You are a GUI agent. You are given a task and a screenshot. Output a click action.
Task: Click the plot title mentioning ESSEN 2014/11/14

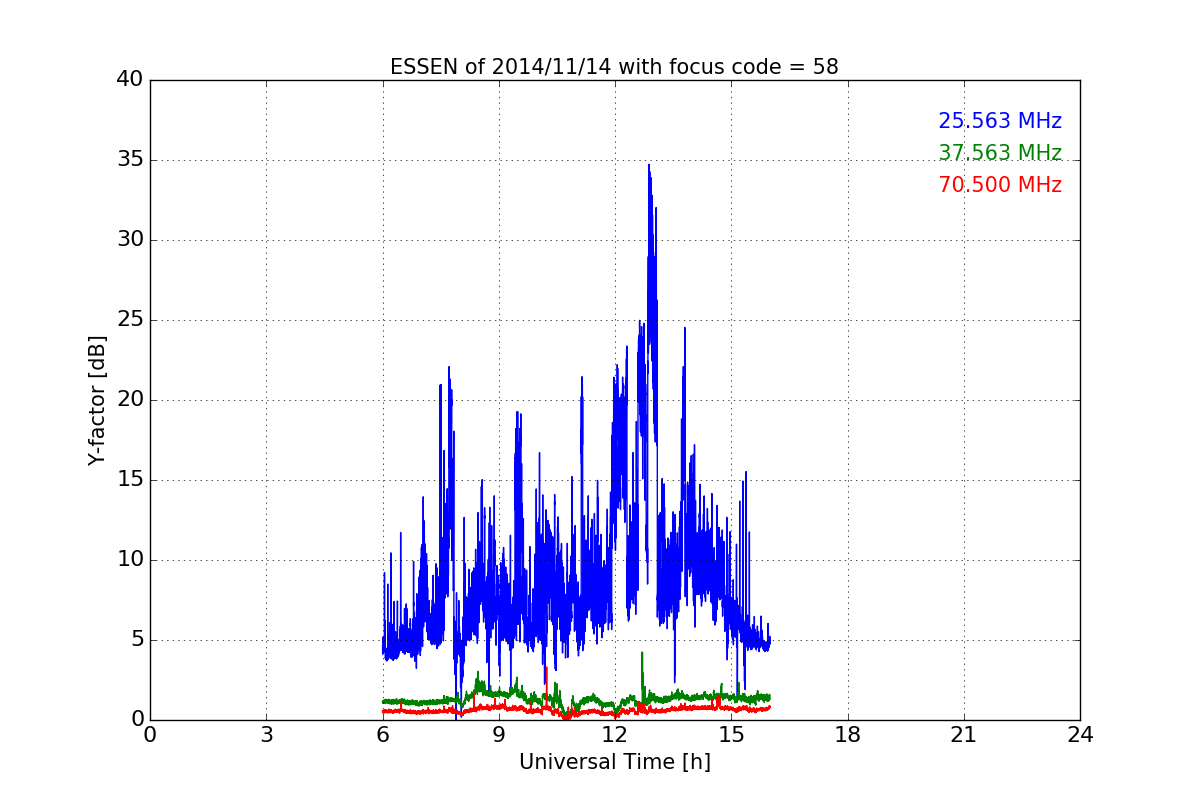[x=614, y=67]
